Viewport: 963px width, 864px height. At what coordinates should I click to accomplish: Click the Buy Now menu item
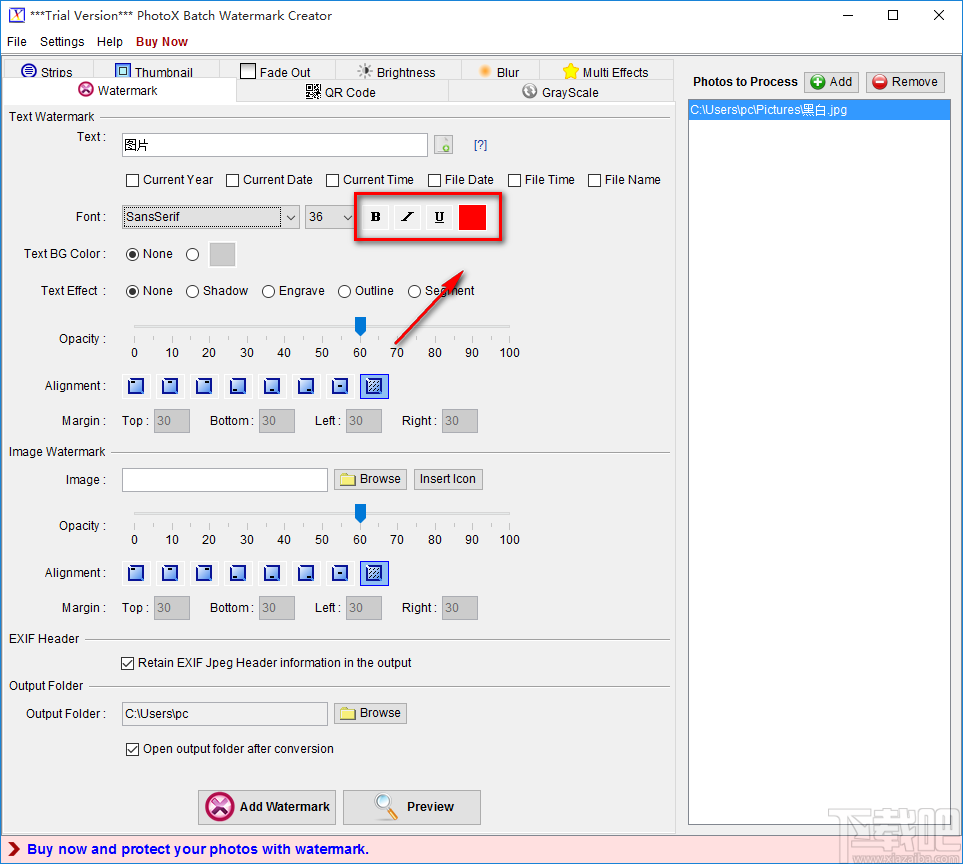tap(162, 42)
